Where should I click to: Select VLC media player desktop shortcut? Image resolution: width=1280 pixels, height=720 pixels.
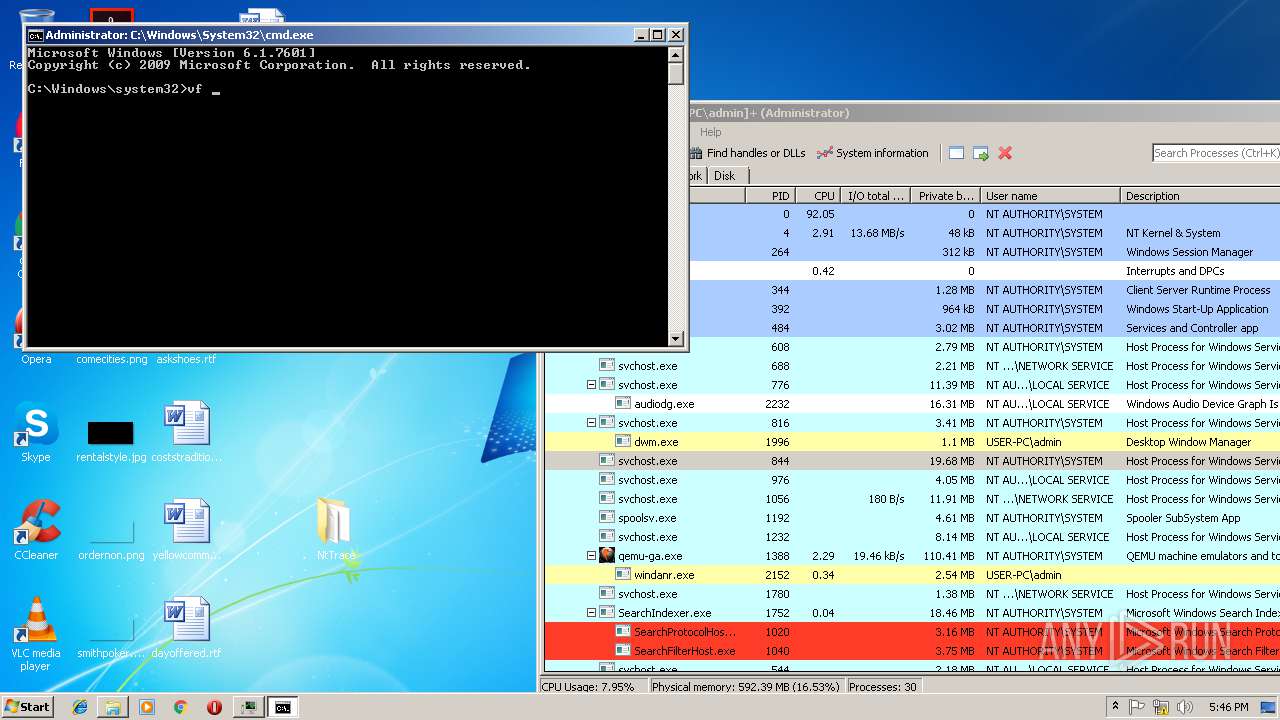36,634
